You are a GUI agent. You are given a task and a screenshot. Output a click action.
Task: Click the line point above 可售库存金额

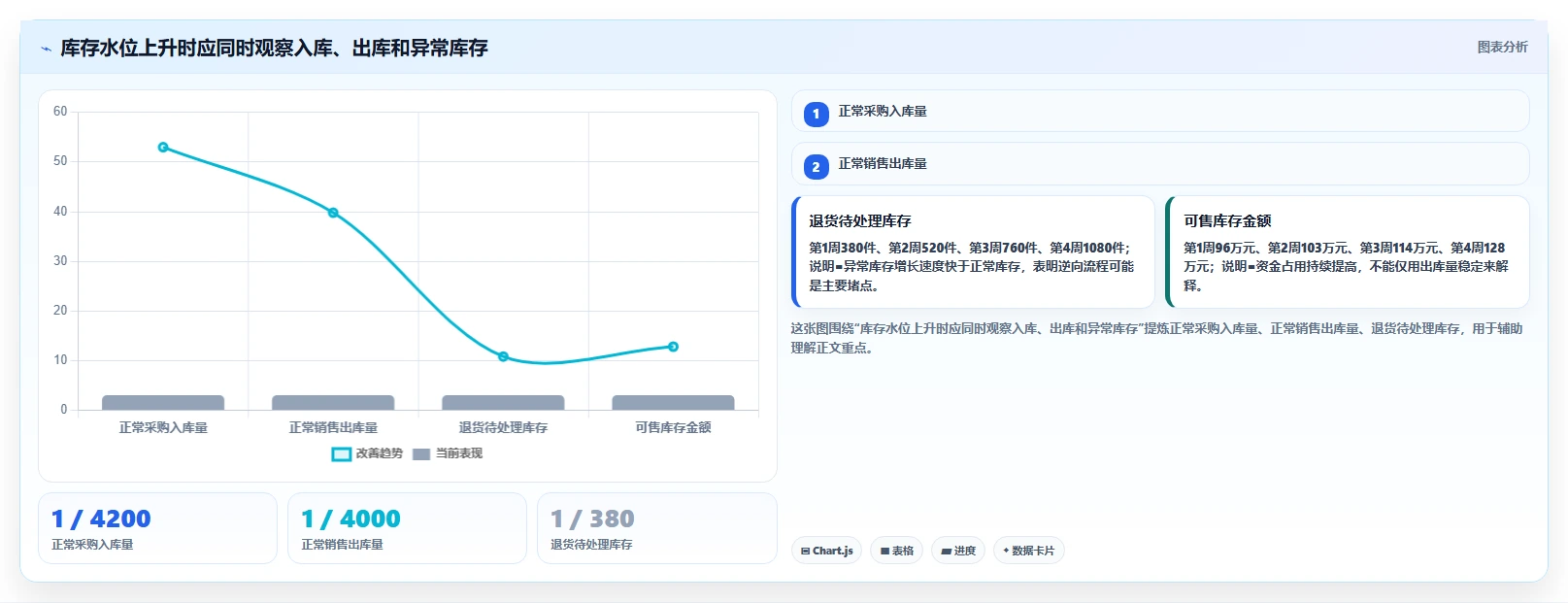coord(673,347)
